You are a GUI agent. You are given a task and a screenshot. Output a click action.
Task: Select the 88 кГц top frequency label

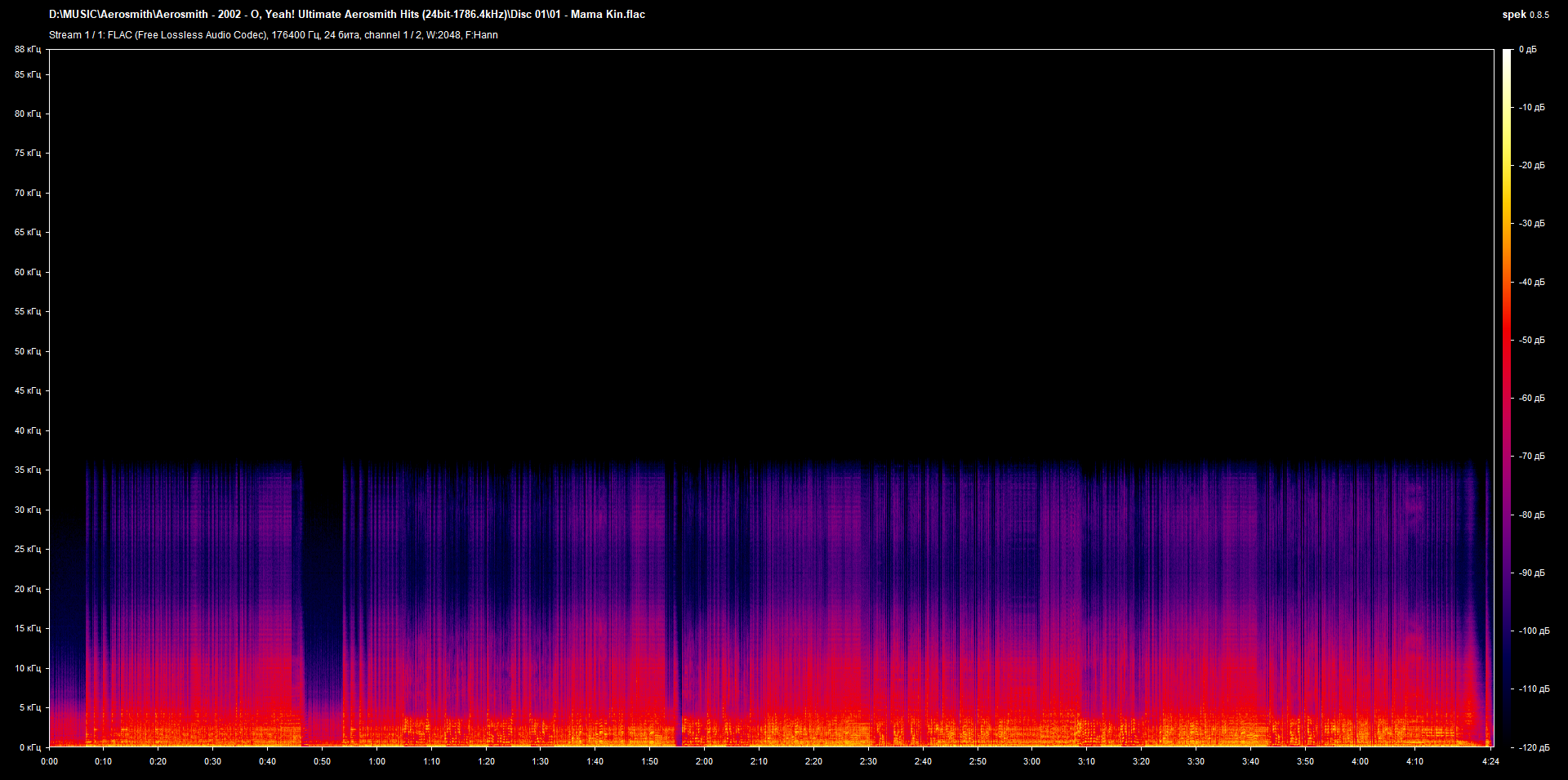pyautogui.click(x=28, y=50)
